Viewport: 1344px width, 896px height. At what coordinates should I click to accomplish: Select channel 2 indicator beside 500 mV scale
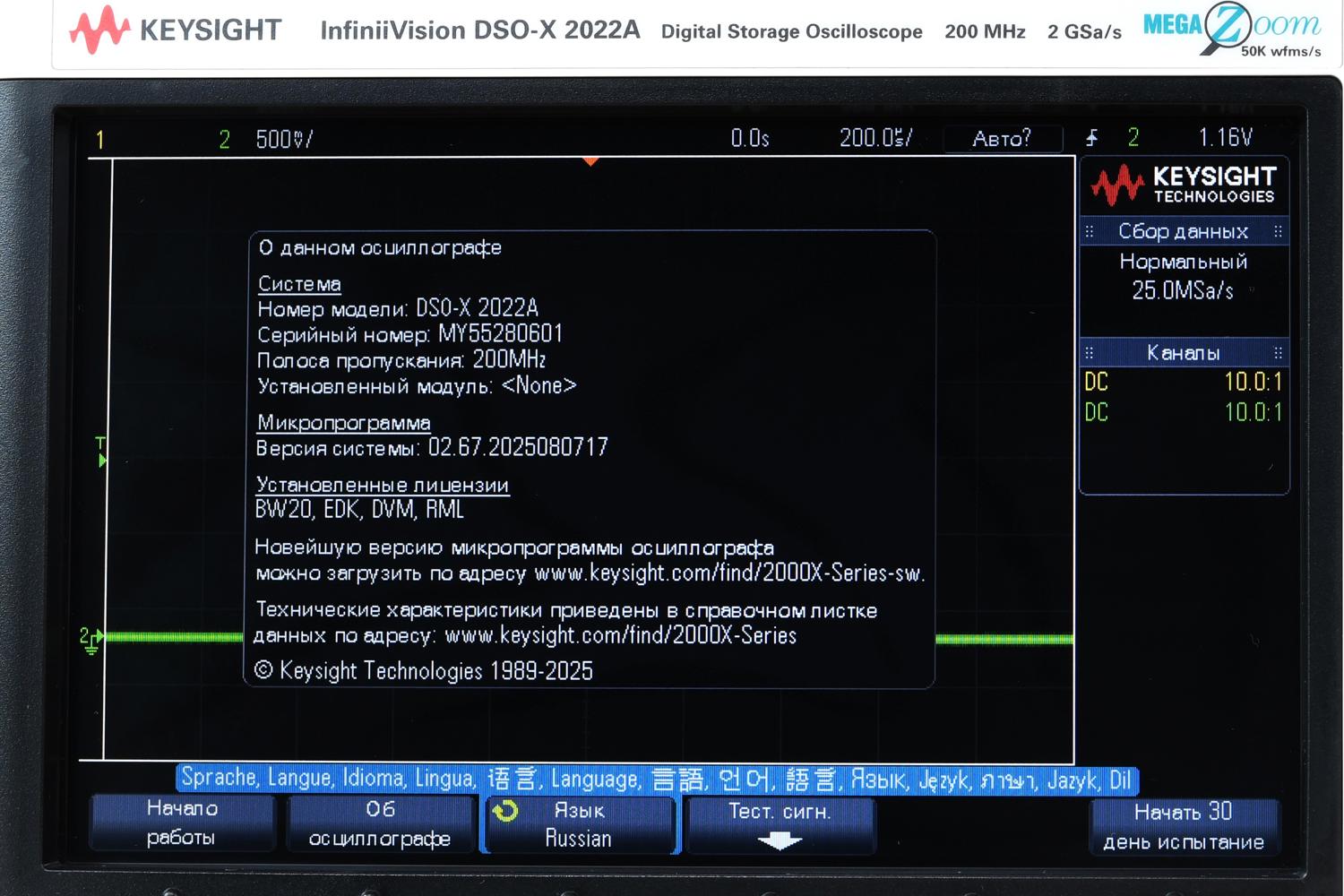click(x=224, y=139)
